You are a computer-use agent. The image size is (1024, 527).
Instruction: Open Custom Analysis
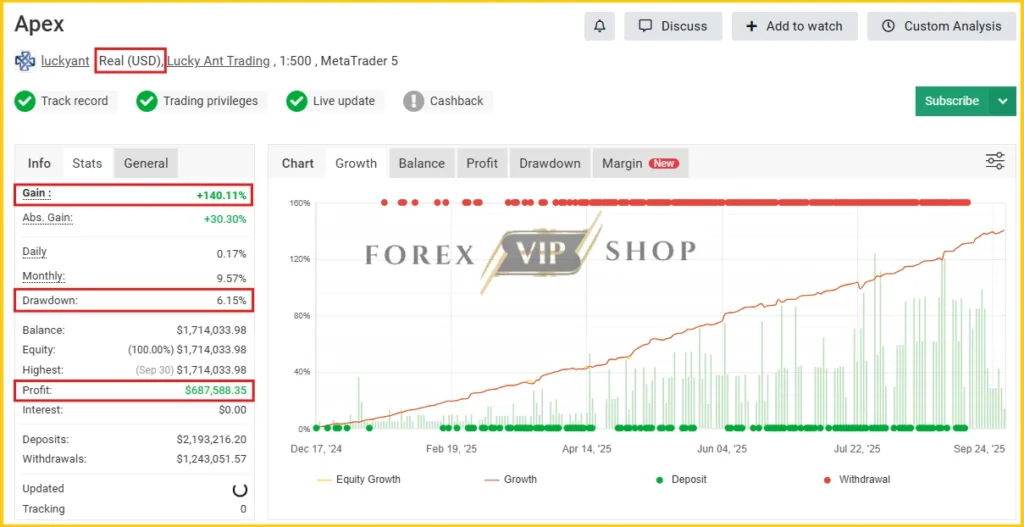[x=941, y=26]
